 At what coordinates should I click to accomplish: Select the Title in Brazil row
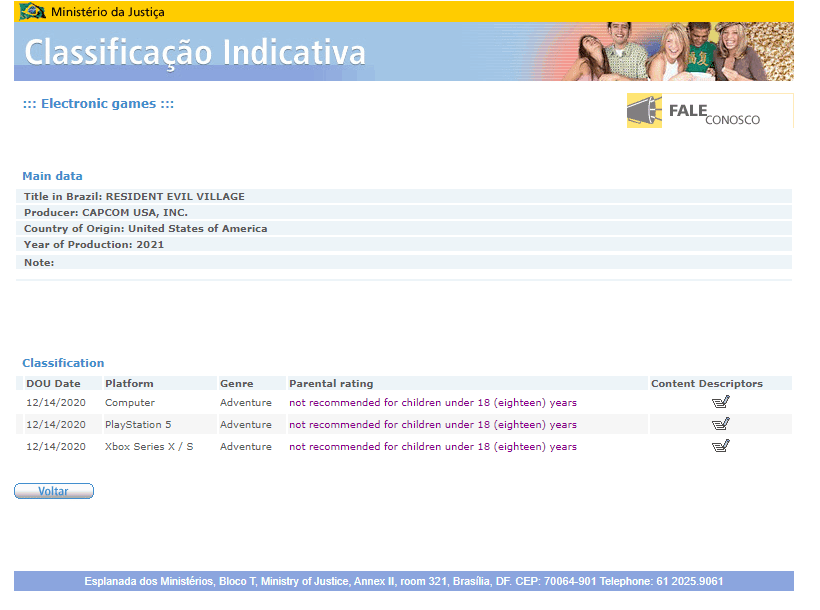click(x=404, y=196)
